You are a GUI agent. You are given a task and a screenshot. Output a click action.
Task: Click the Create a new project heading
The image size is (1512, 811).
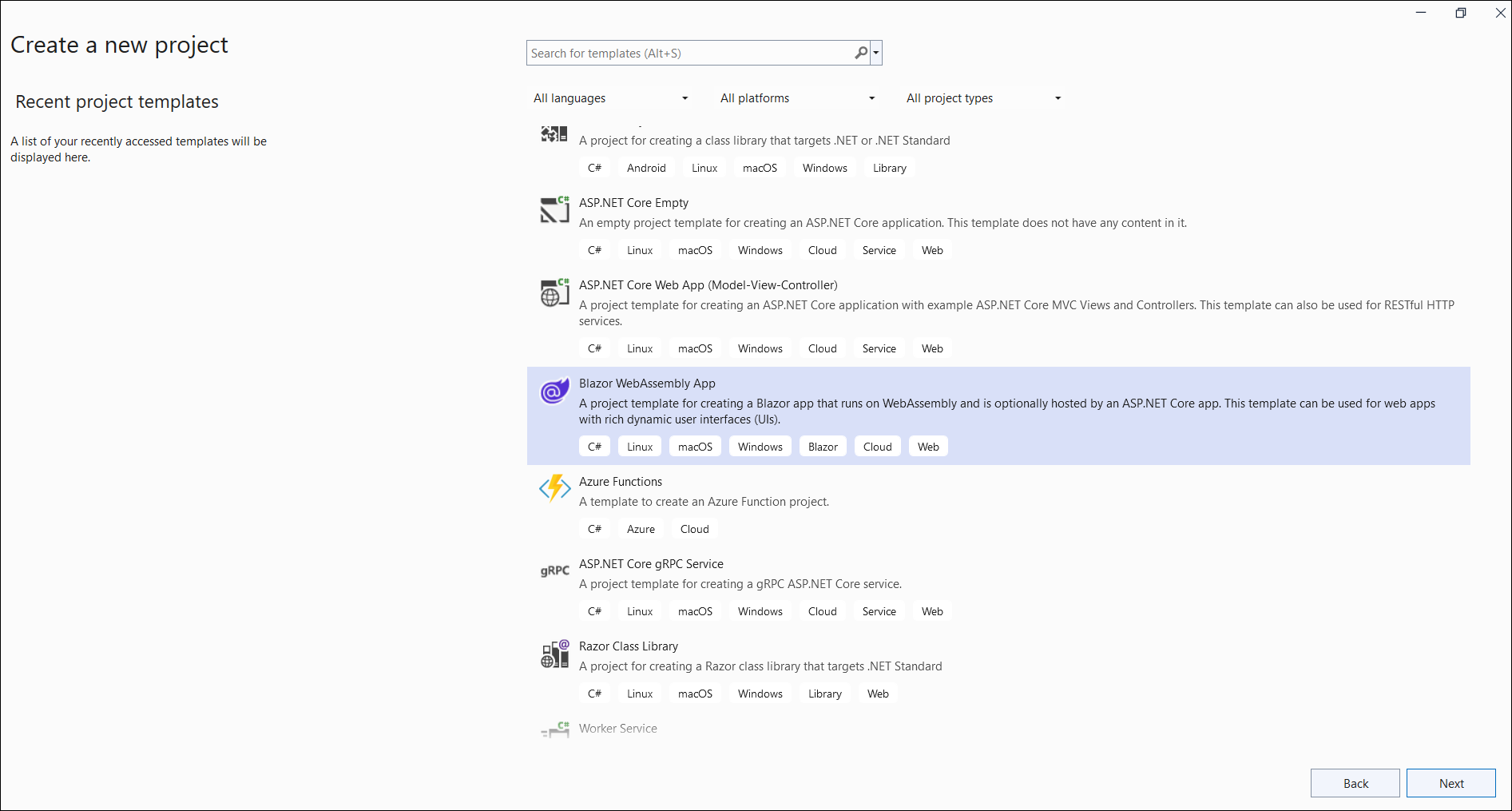(x=119, y=46)
